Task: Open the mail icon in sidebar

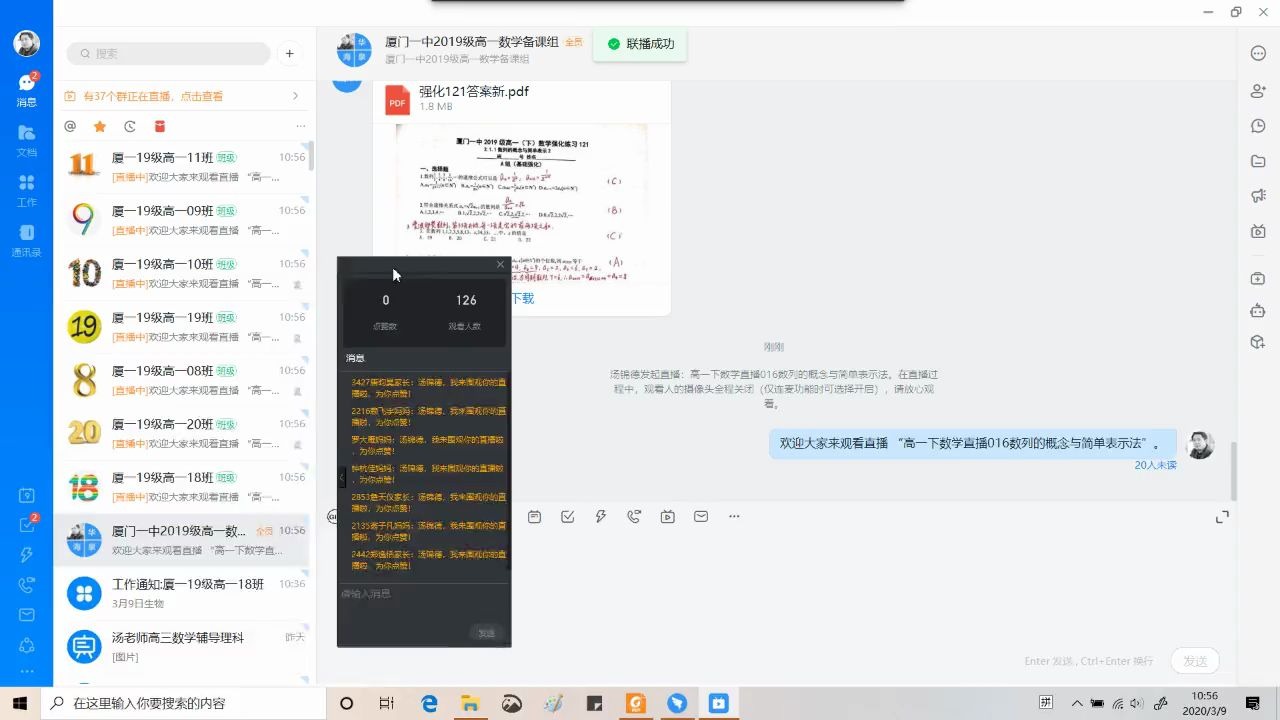Action: [x=26, y=615]
